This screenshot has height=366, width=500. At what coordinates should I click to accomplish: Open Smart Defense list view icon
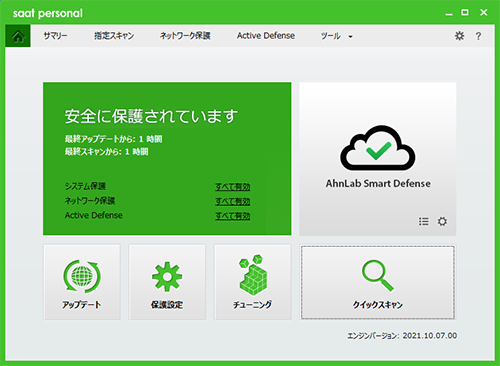pos(424,221)
